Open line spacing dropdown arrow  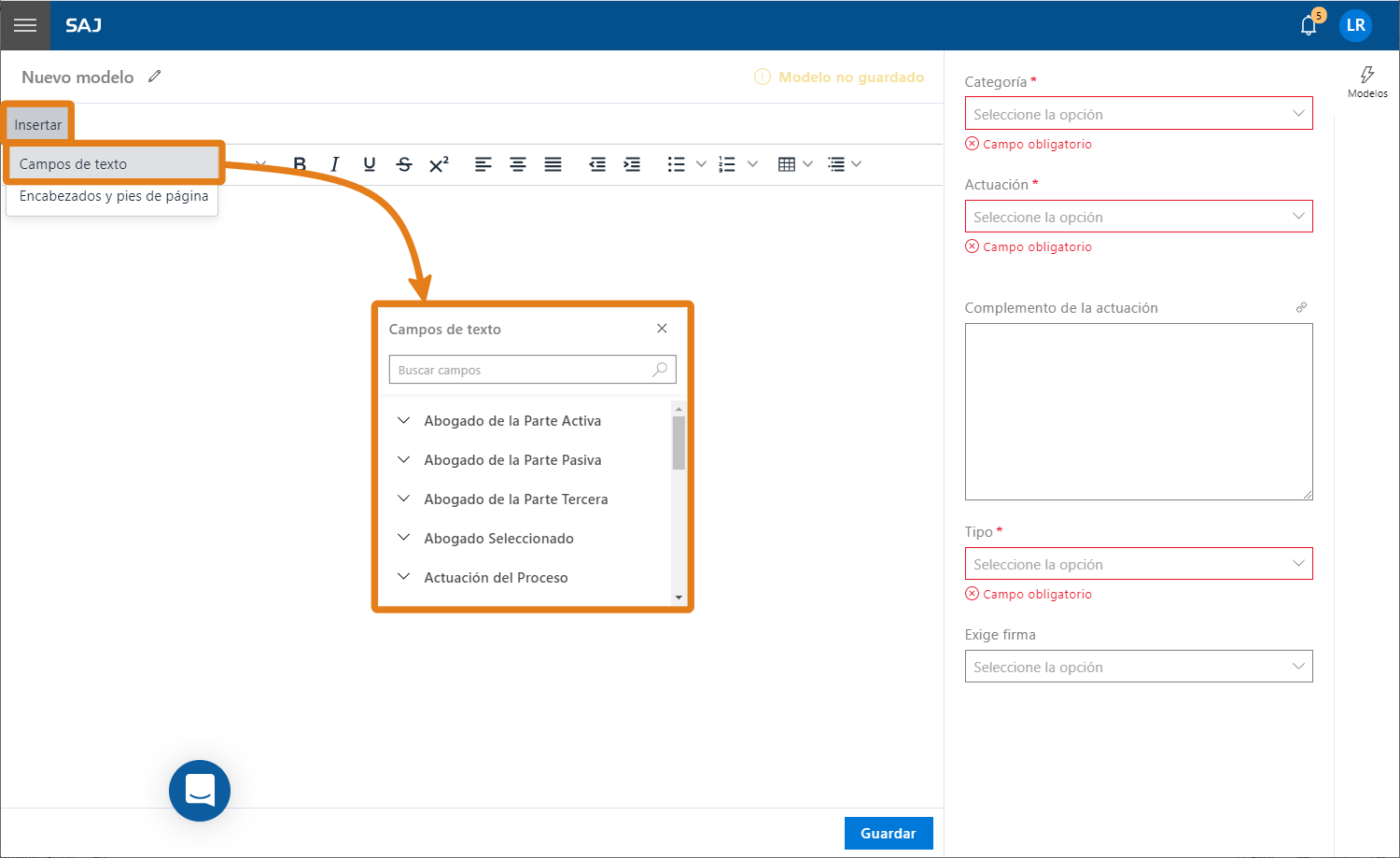click(857, 164)
